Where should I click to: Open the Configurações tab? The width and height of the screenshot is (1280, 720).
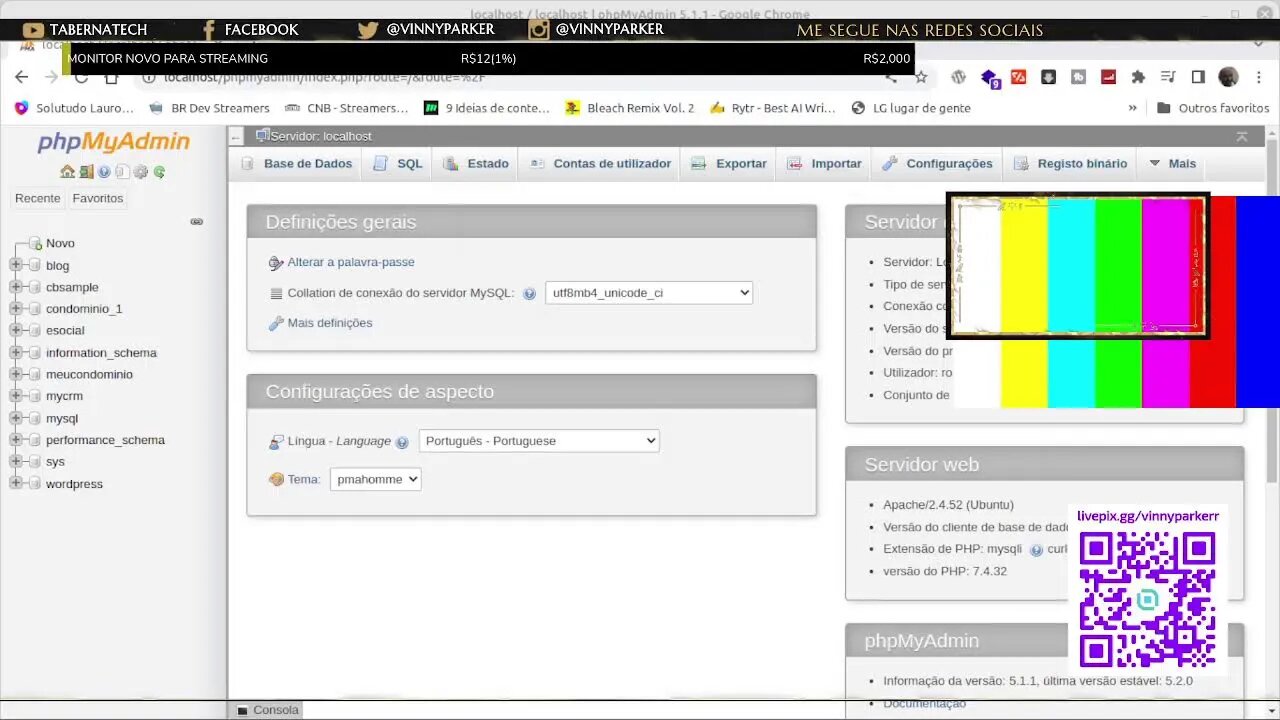coord(938,164)
